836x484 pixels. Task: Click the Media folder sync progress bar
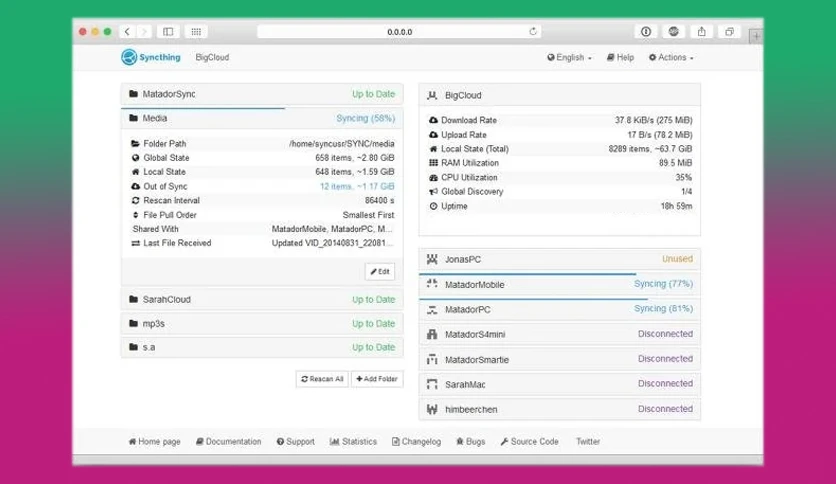[x=203, y=108]
